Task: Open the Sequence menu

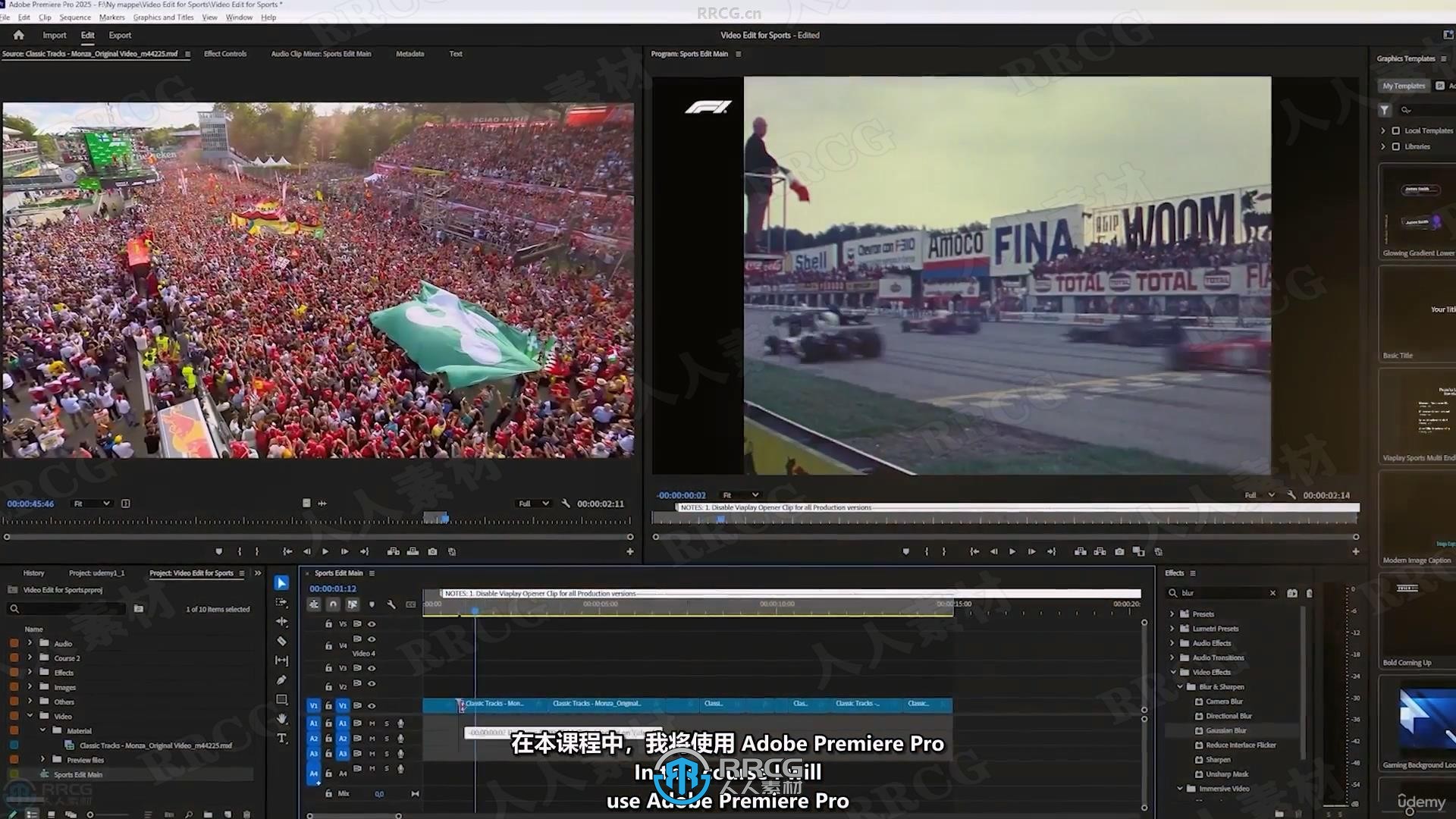Action: tap(75, 17)
